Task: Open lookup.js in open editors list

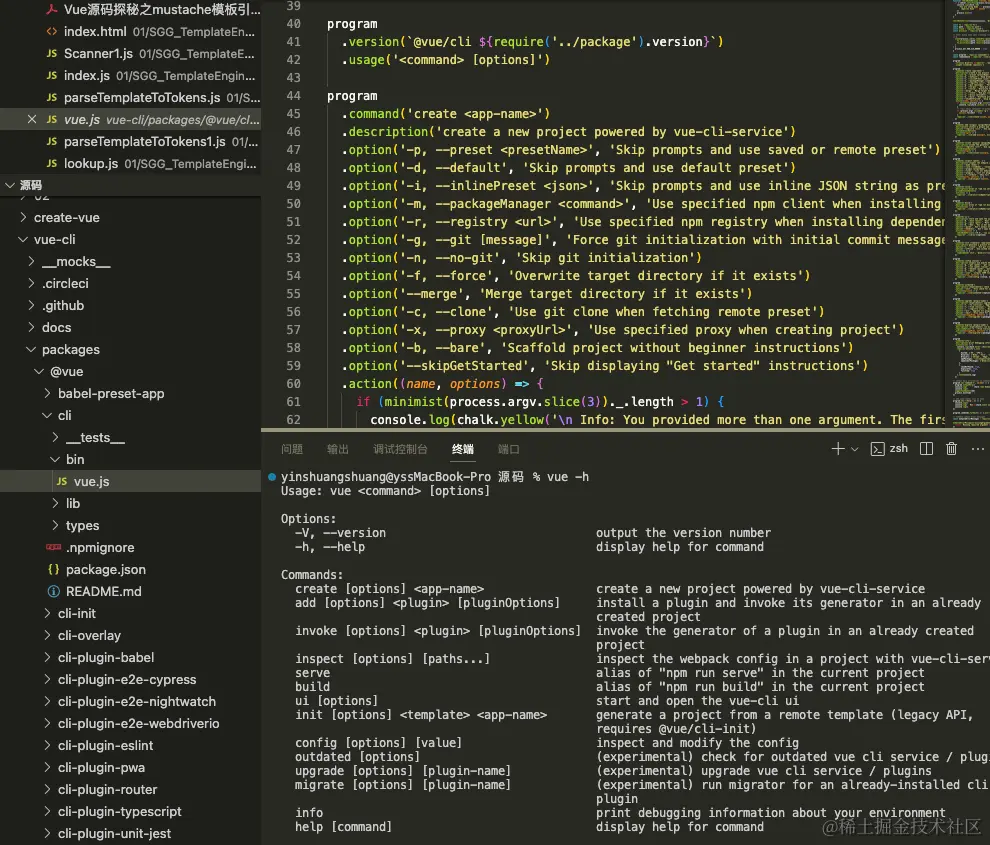Action: pos(130,164)
